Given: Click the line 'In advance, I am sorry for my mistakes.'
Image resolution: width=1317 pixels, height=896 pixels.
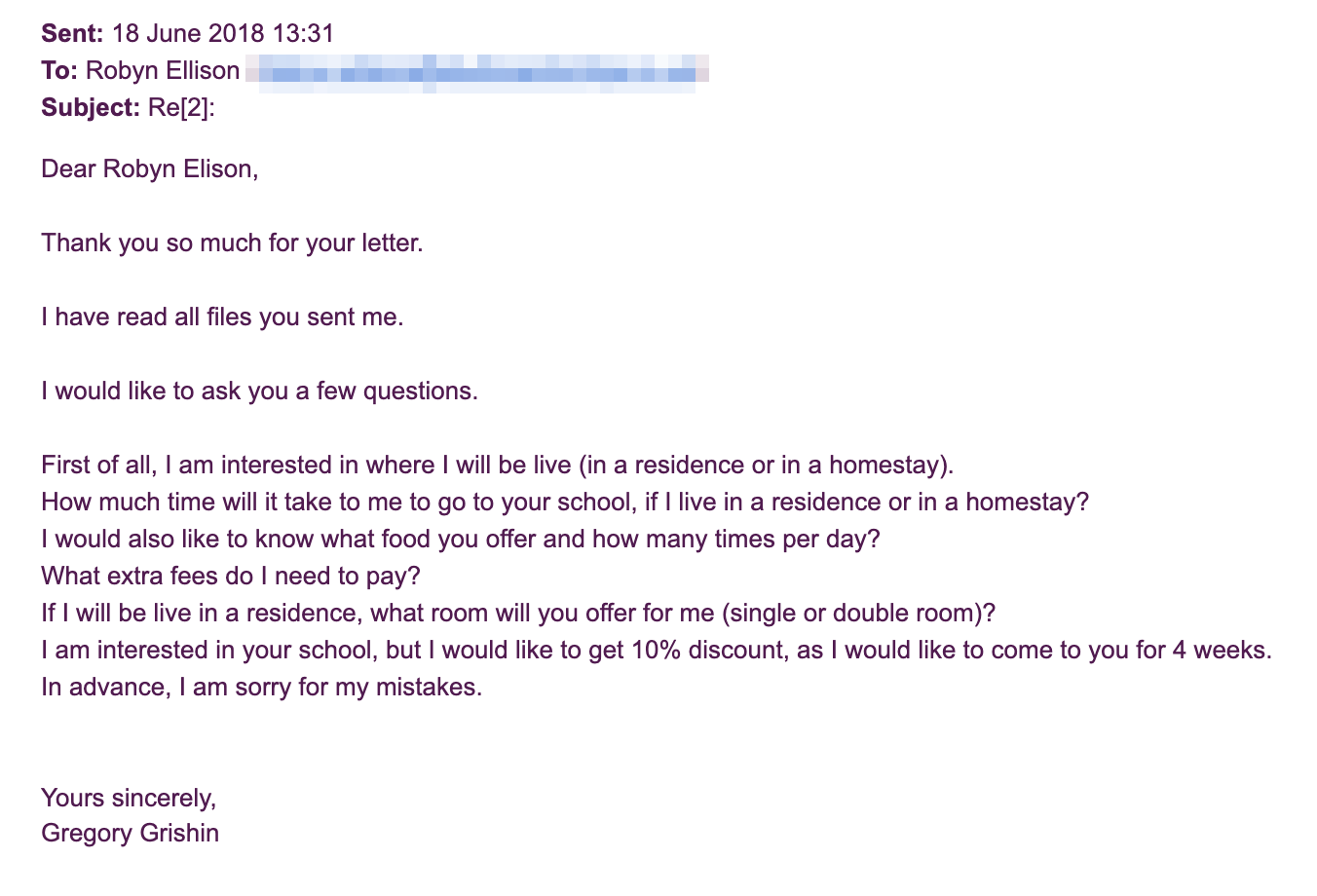Looking at the screenshot, I should click(261, 687).
